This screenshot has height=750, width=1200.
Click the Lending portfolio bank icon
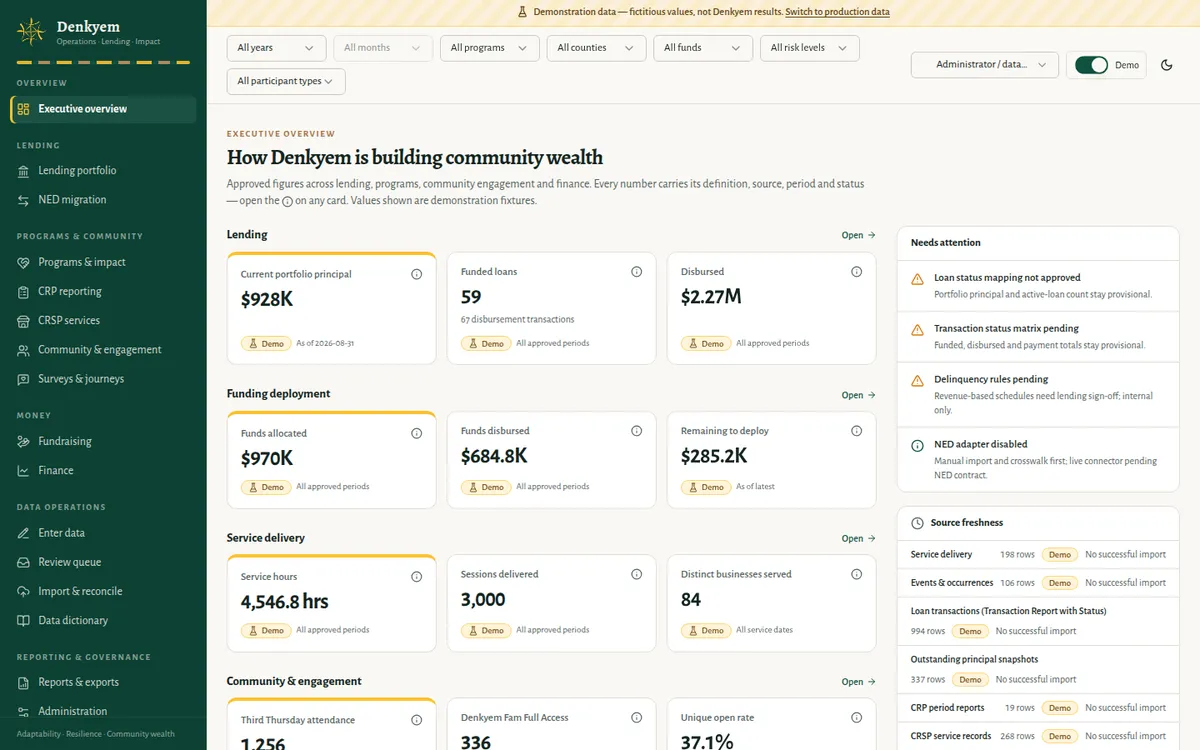[x=24, y=171]
